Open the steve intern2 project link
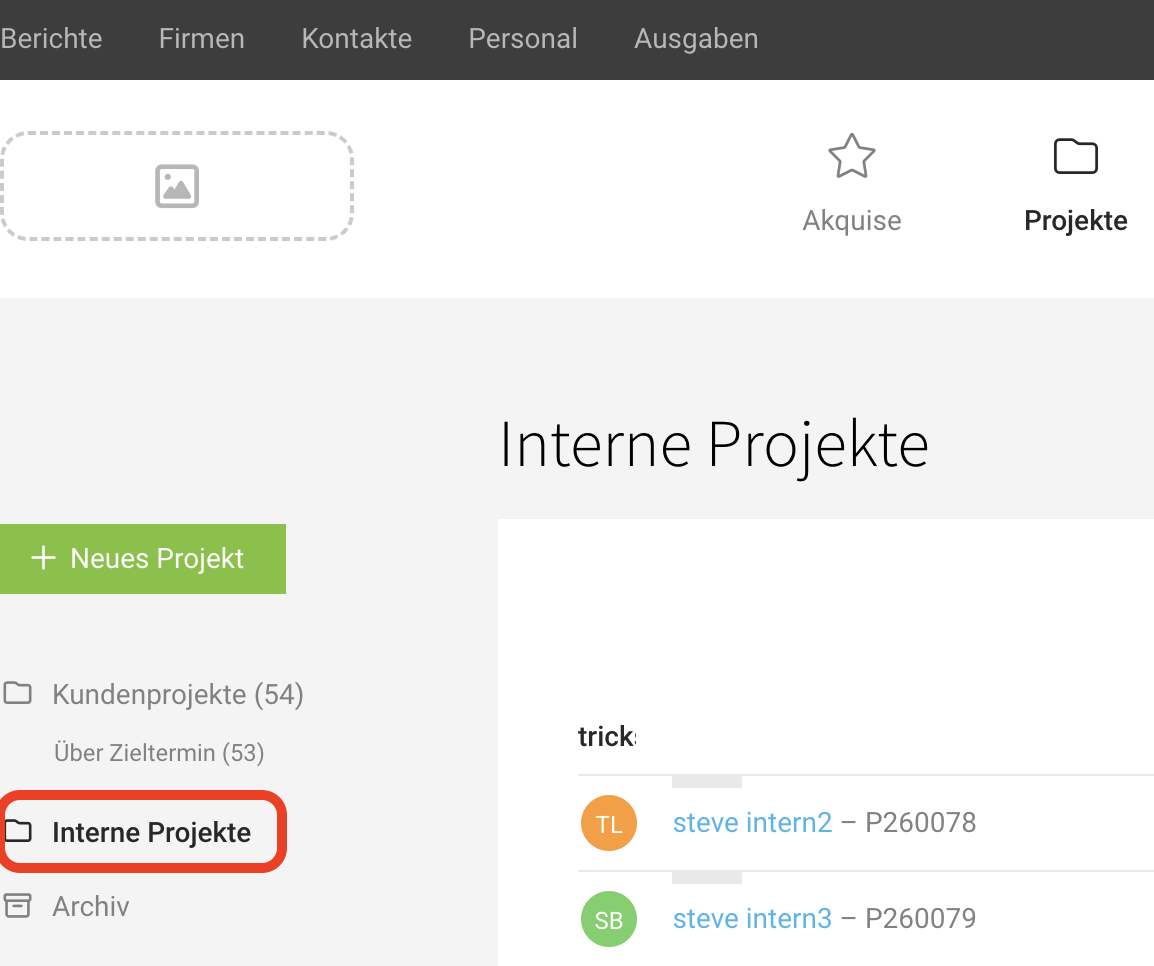Viewport: 1154px width, 966px height. pos(752,823)
